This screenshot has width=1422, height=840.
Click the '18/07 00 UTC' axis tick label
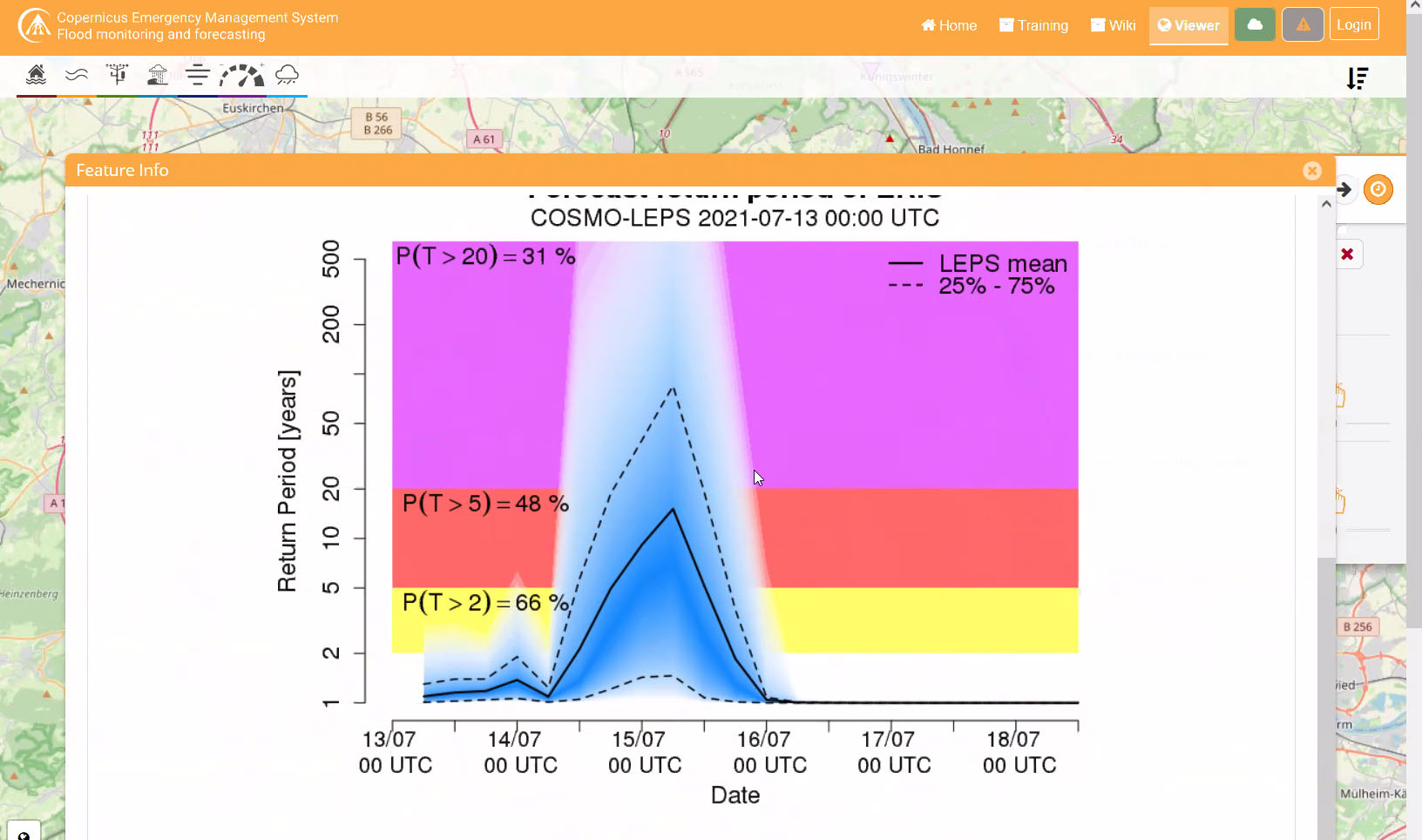tap(1019, 752)
